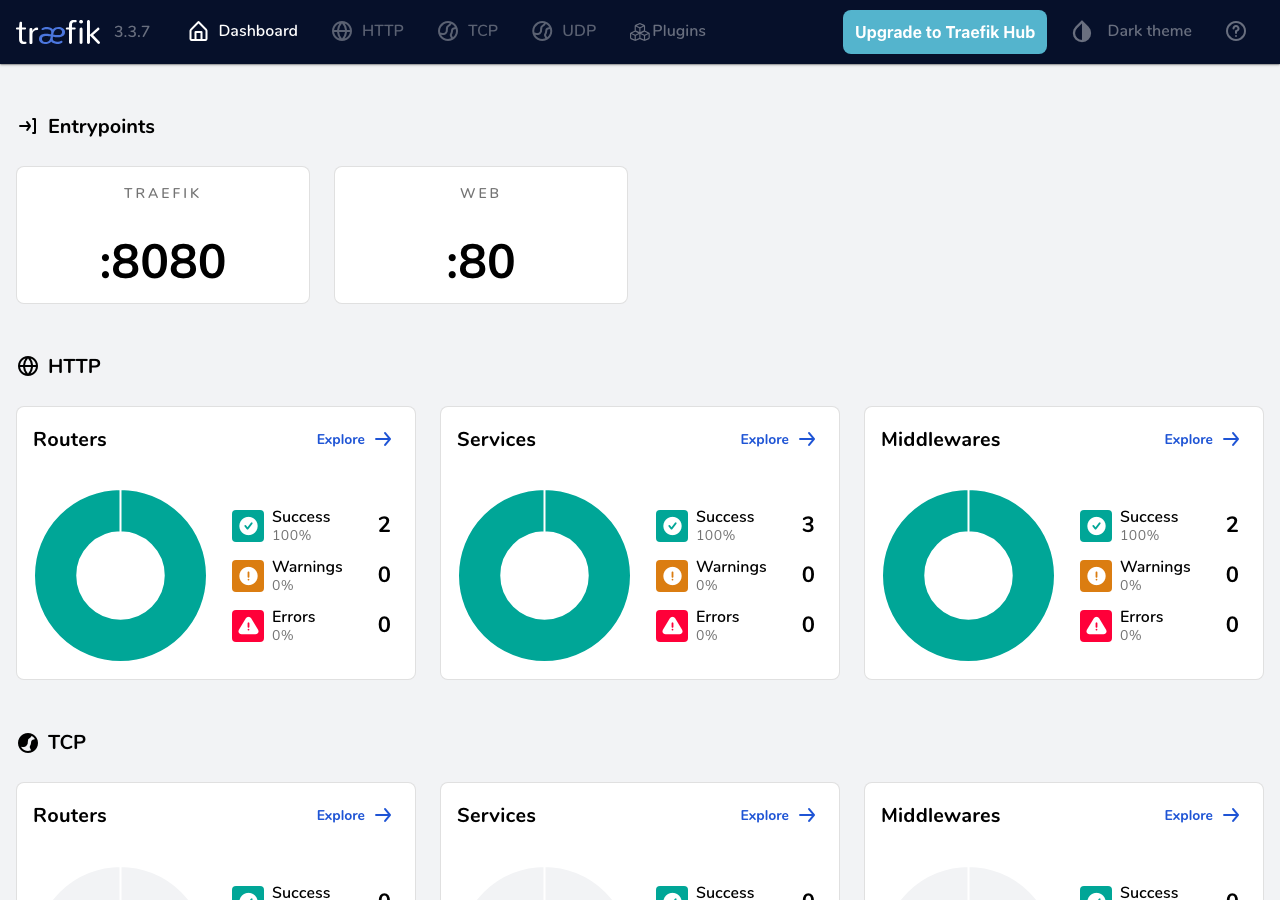Toggle the Dark theme switch
Image resolution: width=1280 pixels, height=900 pixels.
(1132, 31)
